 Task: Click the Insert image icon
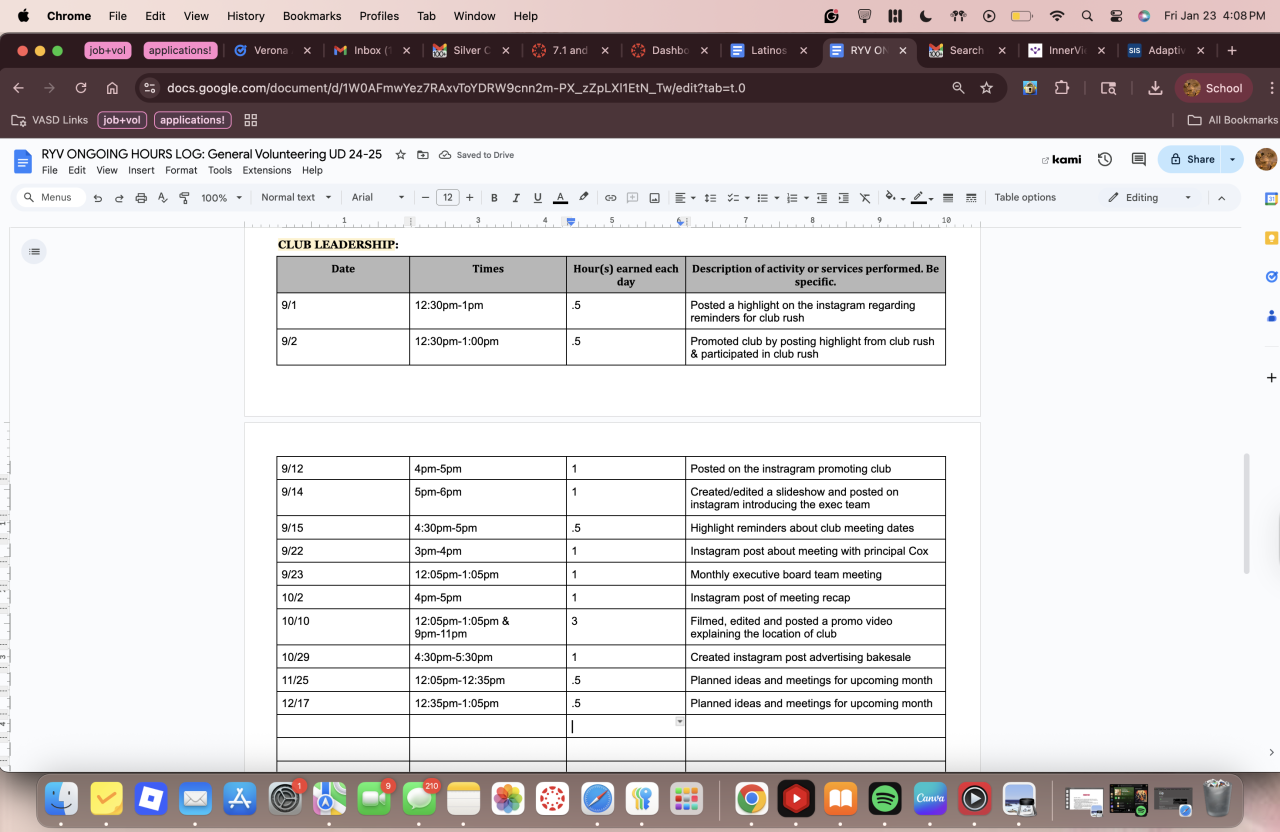click(654, 198)
